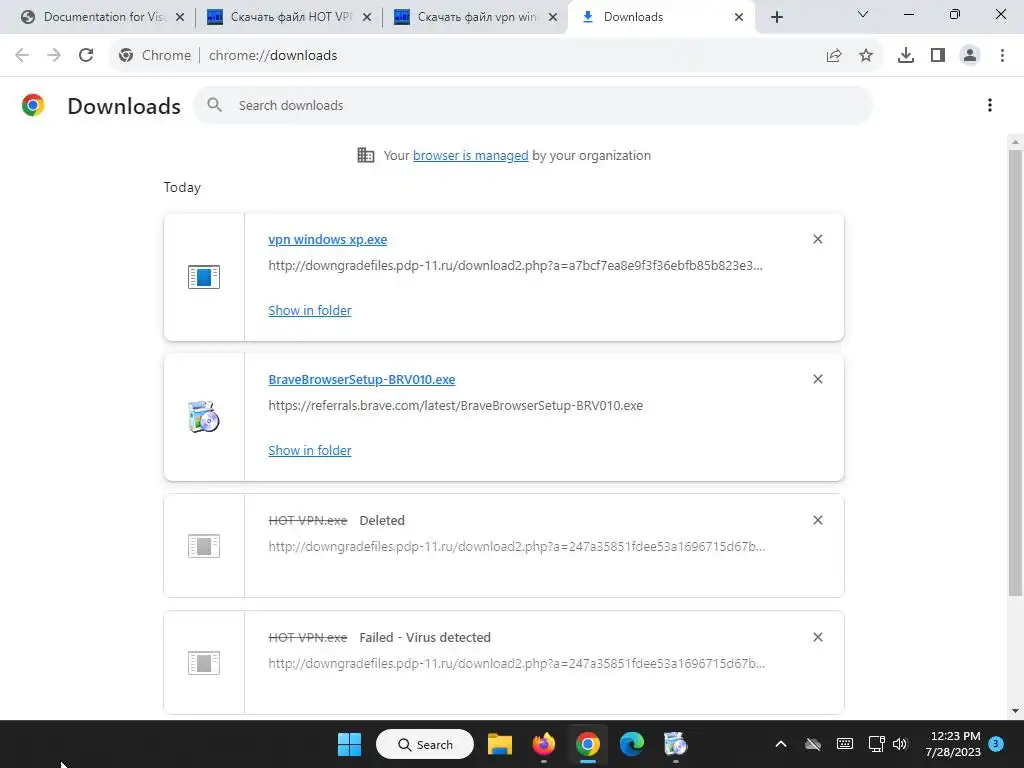
Task: Reload the downloads page
Action: [x=86, y=56]
